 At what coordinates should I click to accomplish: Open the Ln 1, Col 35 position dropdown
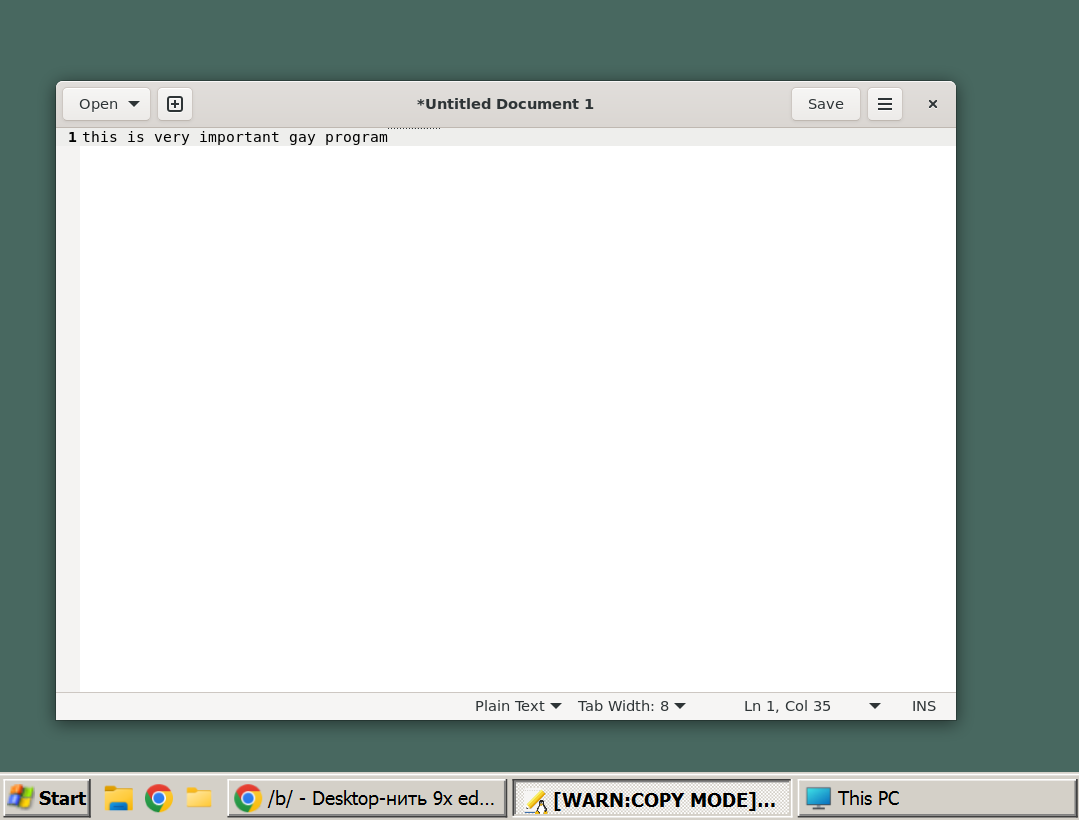[812, 706]
